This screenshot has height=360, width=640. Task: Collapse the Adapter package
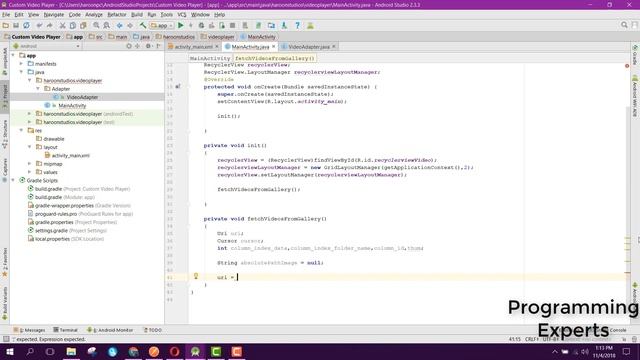coord(38,89)
